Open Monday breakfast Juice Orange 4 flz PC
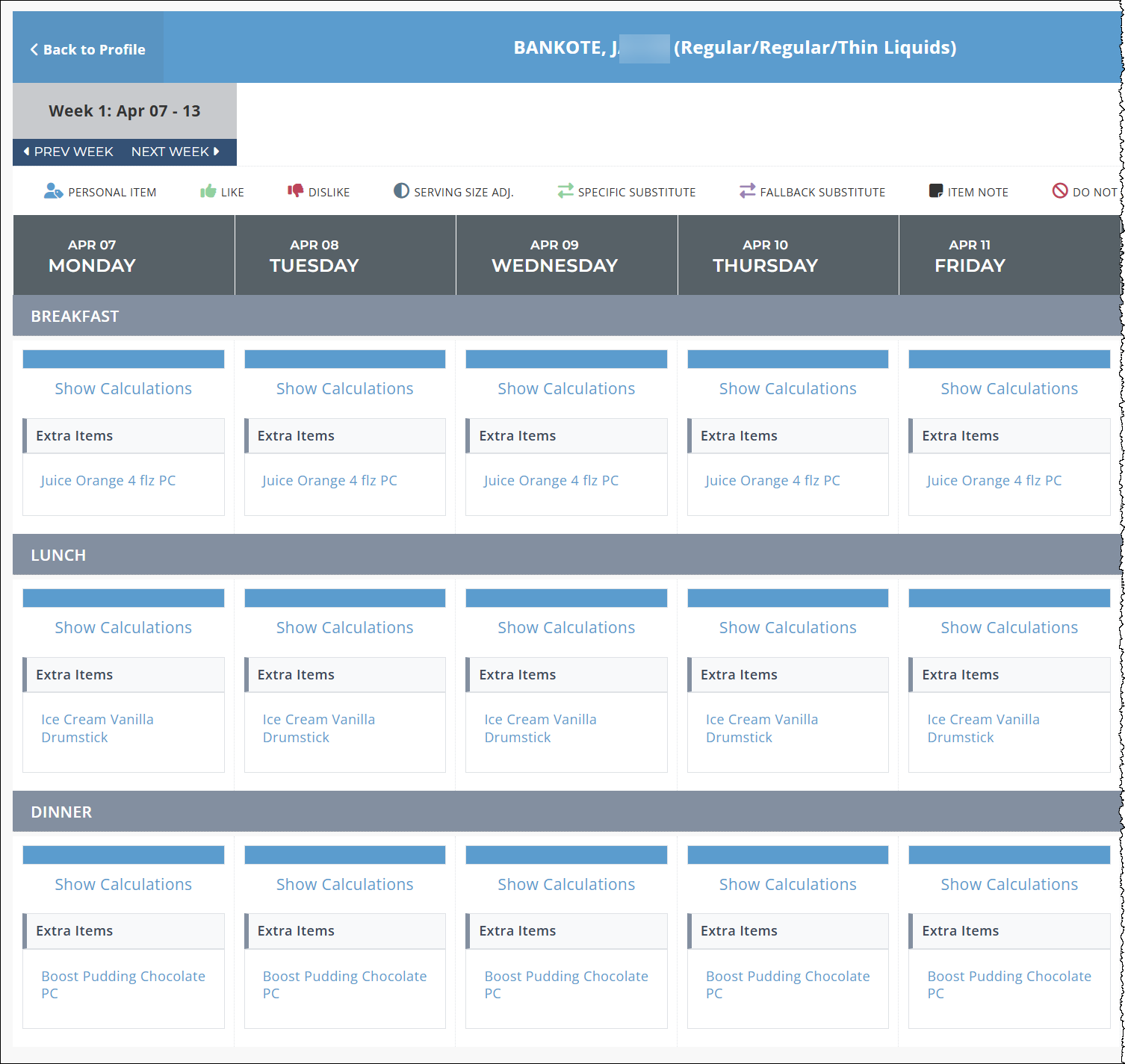Viewport: 1125px width, 1064px height. (108, 481)
